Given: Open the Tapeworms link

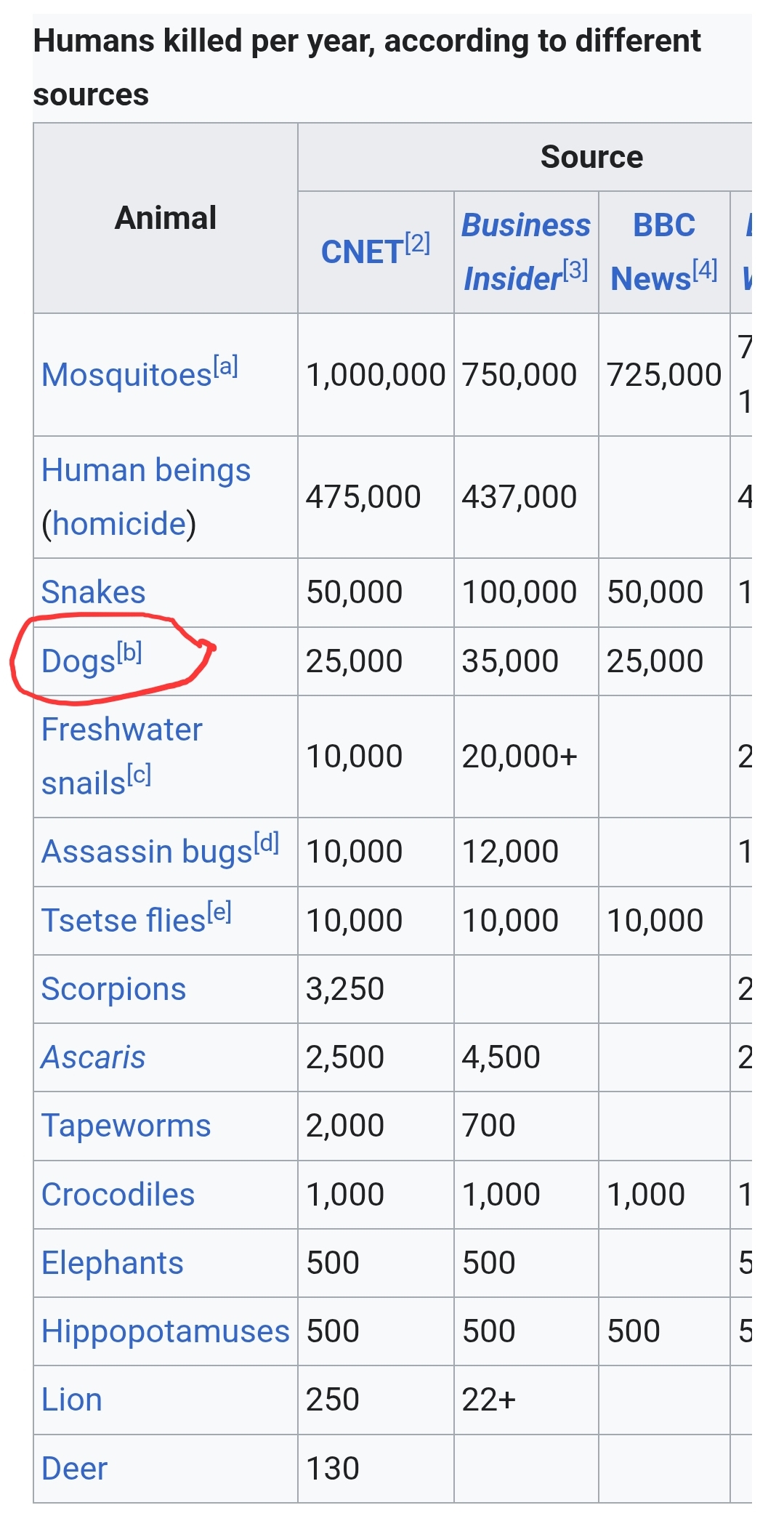Looking at the screenshot, I should click(126, 1126).
